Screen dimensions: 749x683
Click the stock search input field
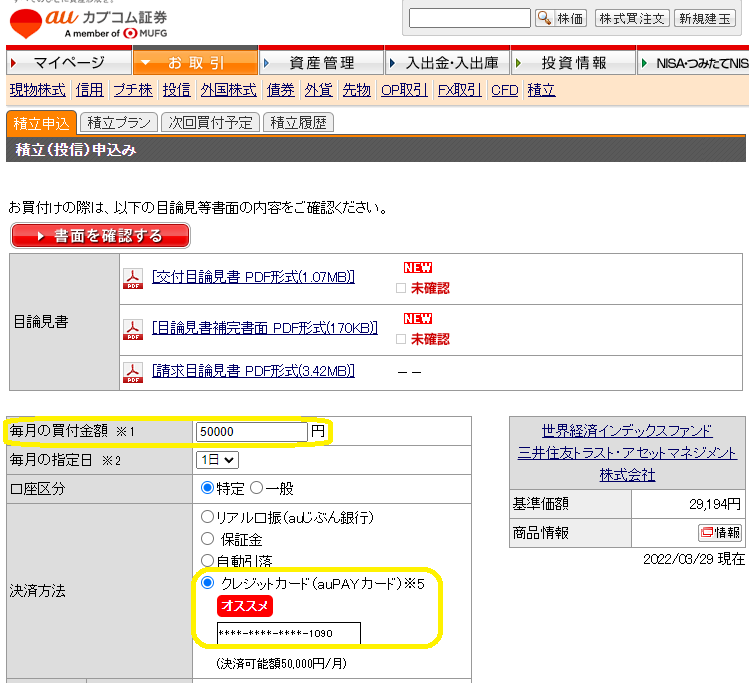(470, 18)
